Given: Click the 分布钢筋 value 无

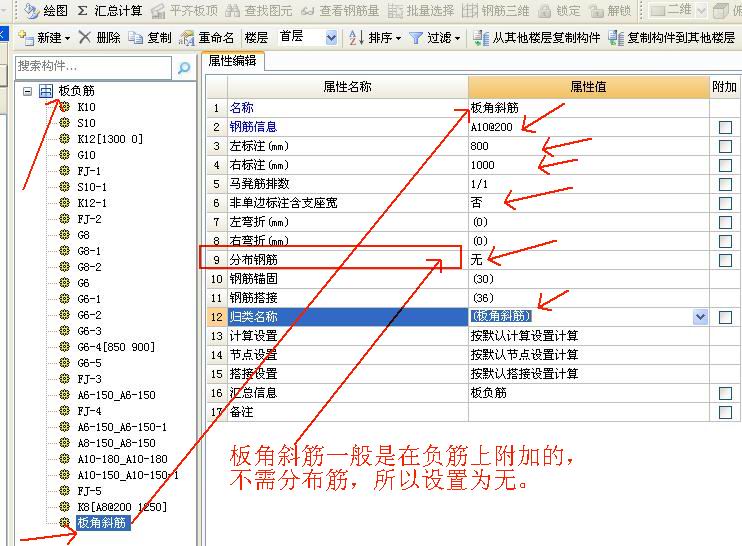Looking at the screenshot, I should (476, 260).
